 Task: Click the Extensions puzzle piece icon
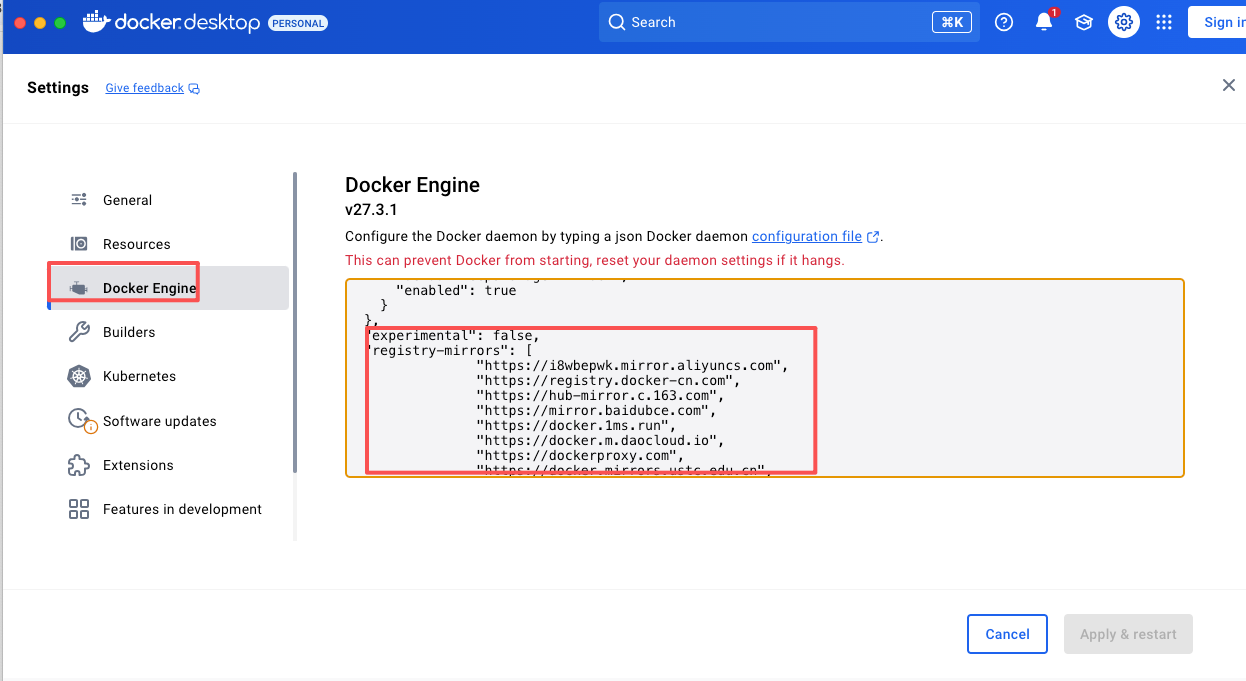pyautogui.click(x=79, y=465)
